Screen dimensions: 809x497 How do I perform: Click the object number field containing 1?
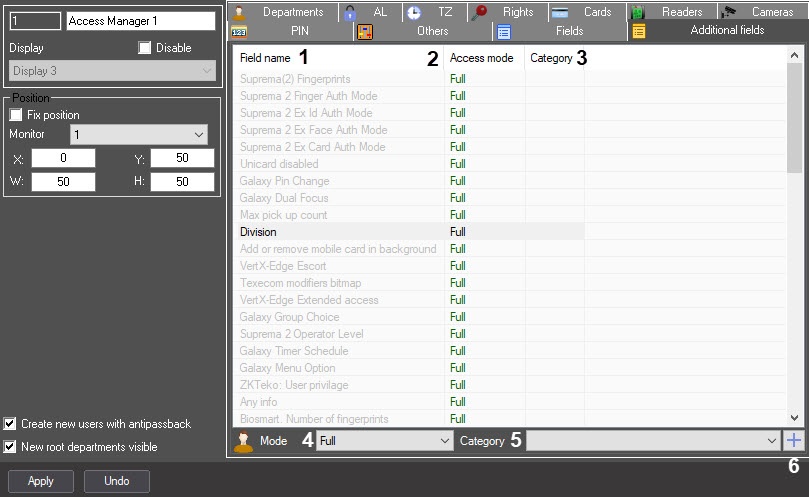35,21
